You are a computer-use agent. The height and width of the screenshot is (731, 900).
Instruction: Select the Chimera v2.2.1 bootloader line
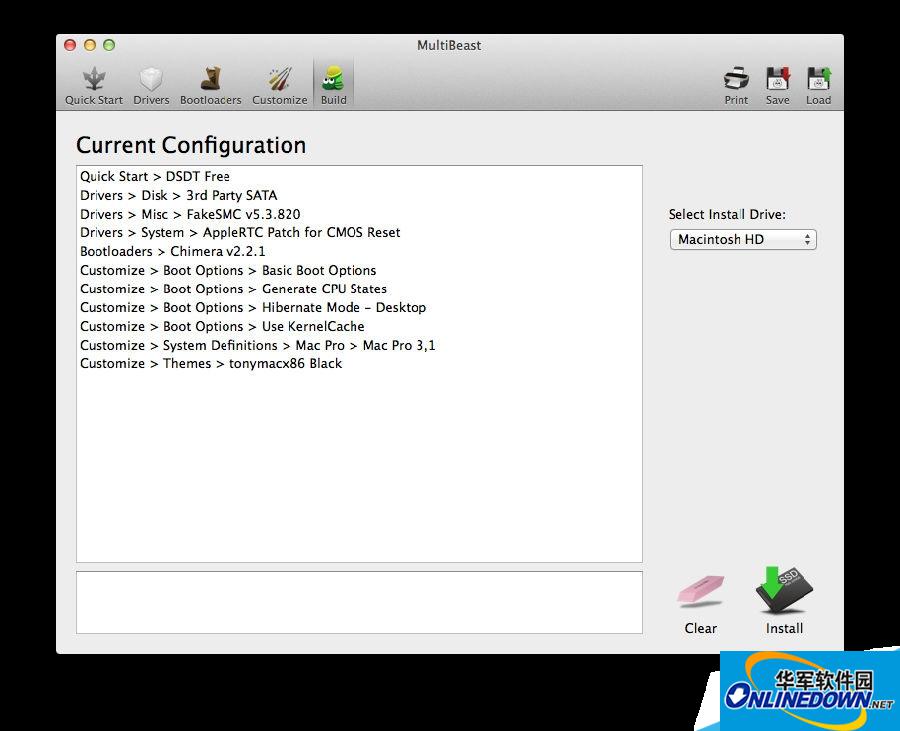point(173,251)
